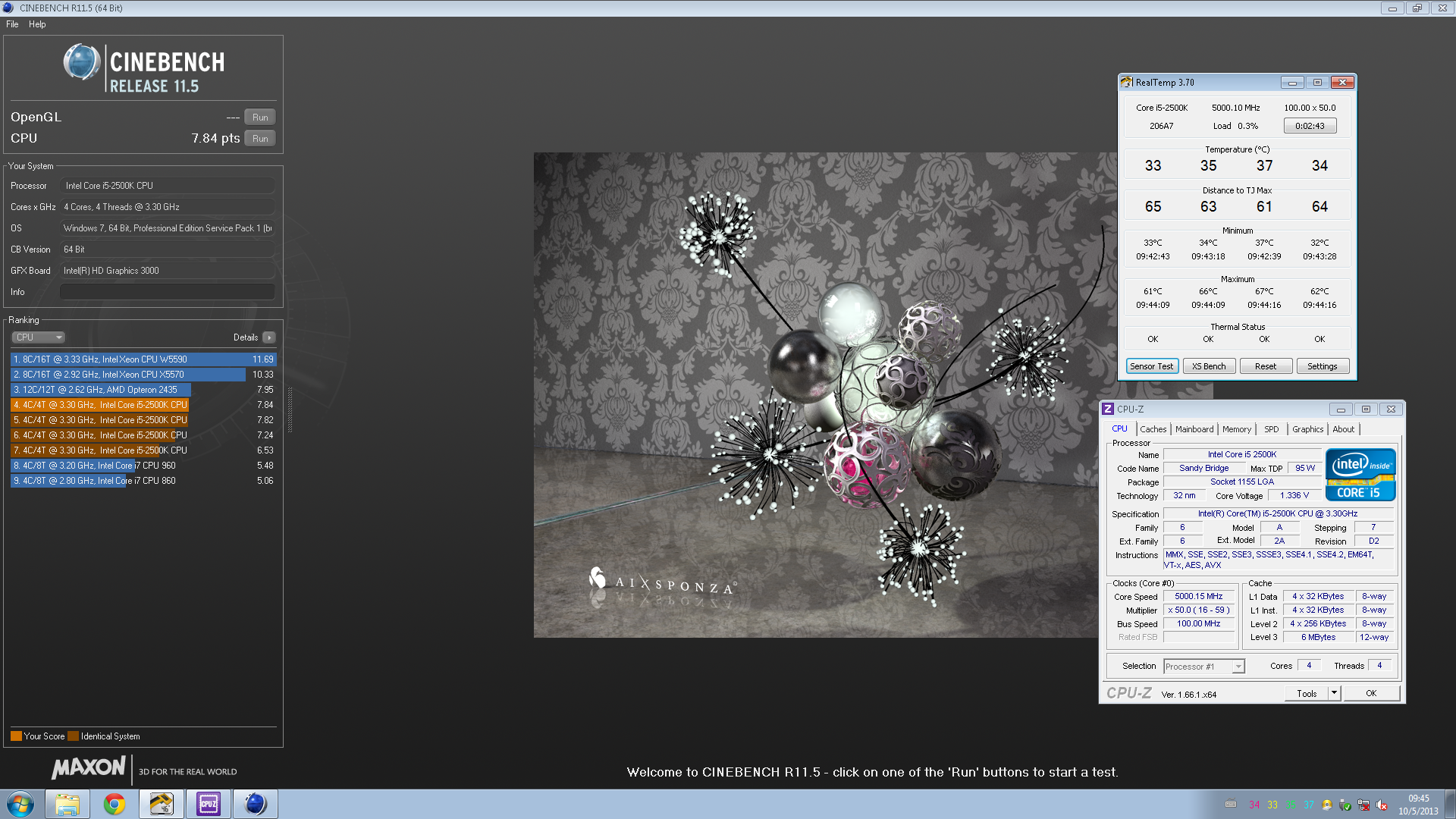The image size is (1456, 819).
Task: Select the i5-2500K row scoring 7.24
Action: point(143,435)
